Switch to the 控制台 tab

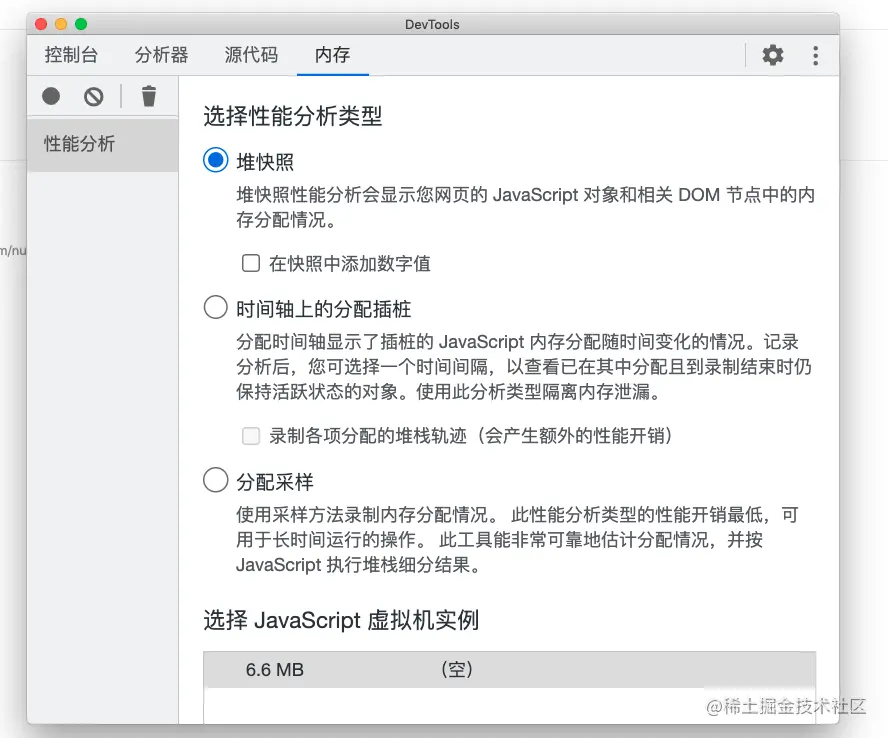(x=71, y=55)
